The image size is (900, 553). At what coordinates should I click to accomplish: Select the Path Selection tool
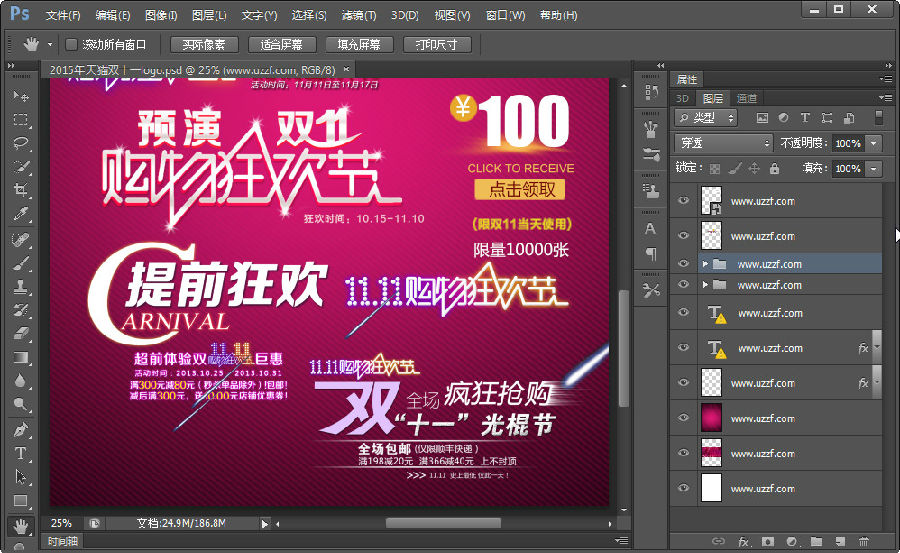(21, 477)
